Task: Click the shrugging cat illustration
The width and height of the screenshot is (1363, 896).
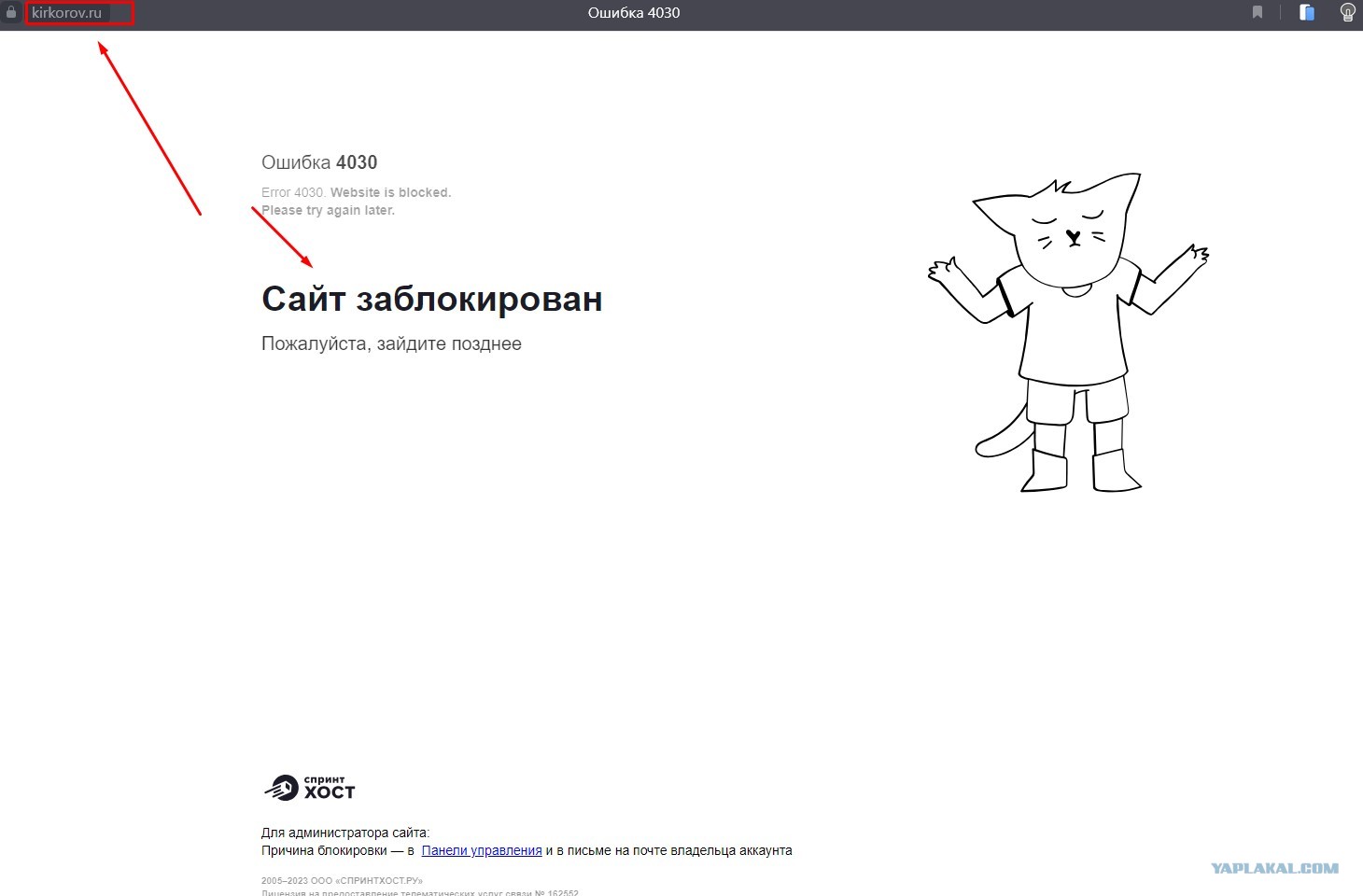Action: 1068,332
